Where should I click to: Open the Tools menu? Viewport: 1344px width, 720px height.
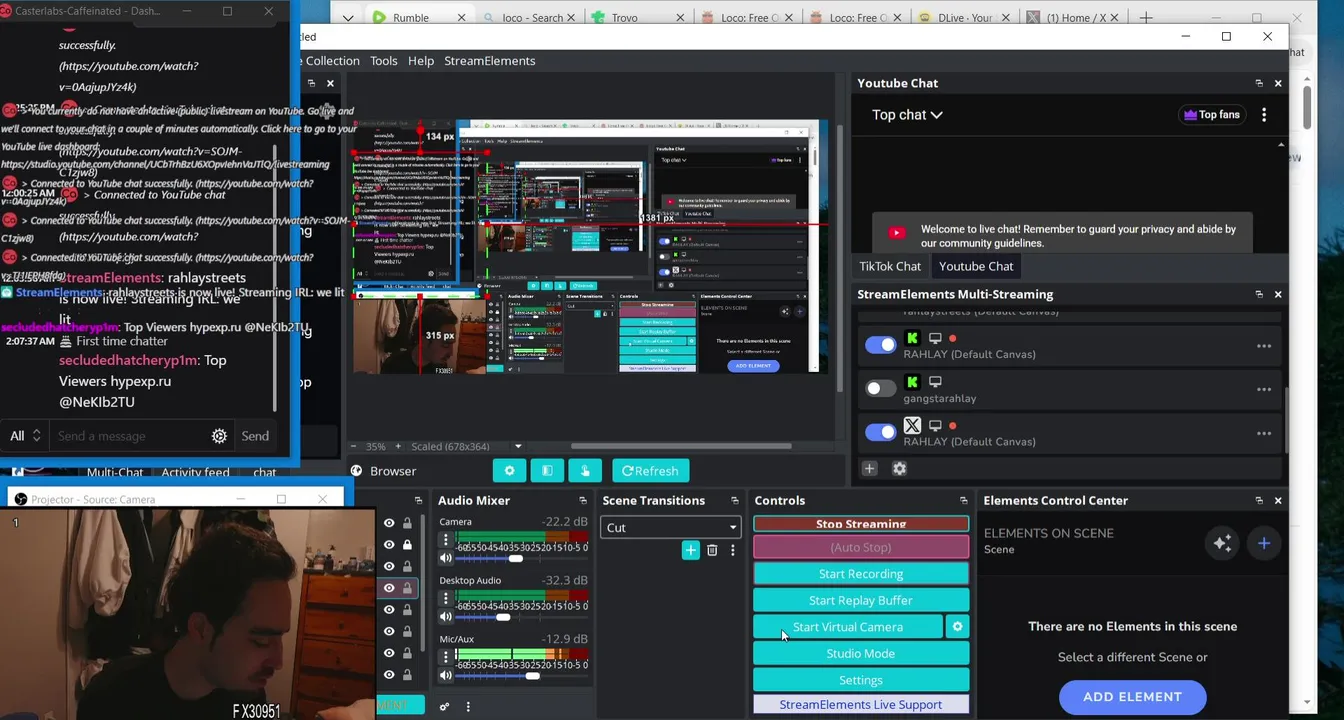click(384, 61)
